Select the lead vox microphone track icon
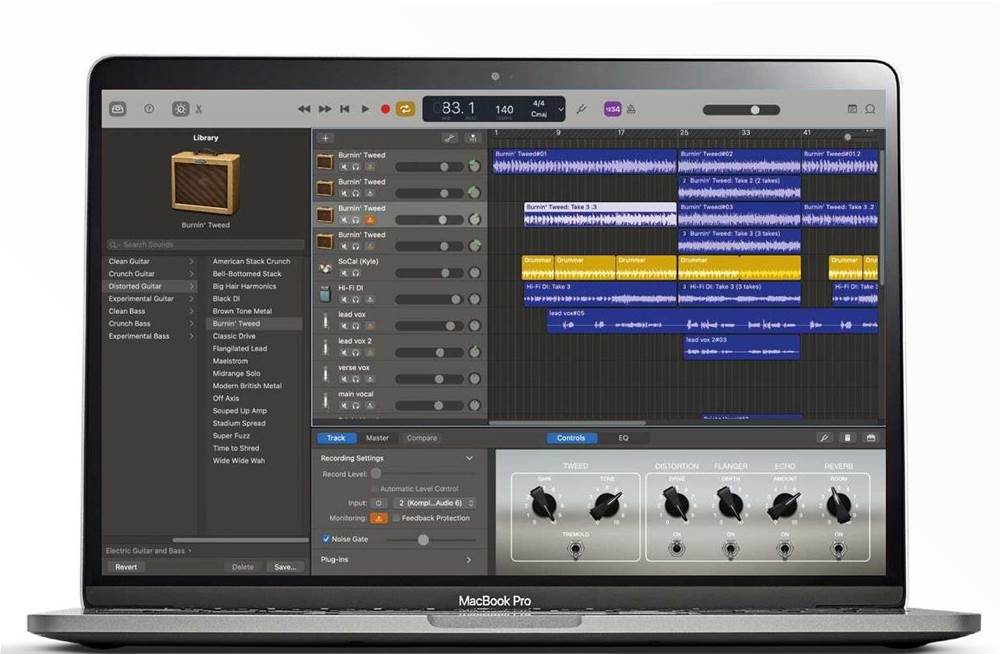 [325, 321]
